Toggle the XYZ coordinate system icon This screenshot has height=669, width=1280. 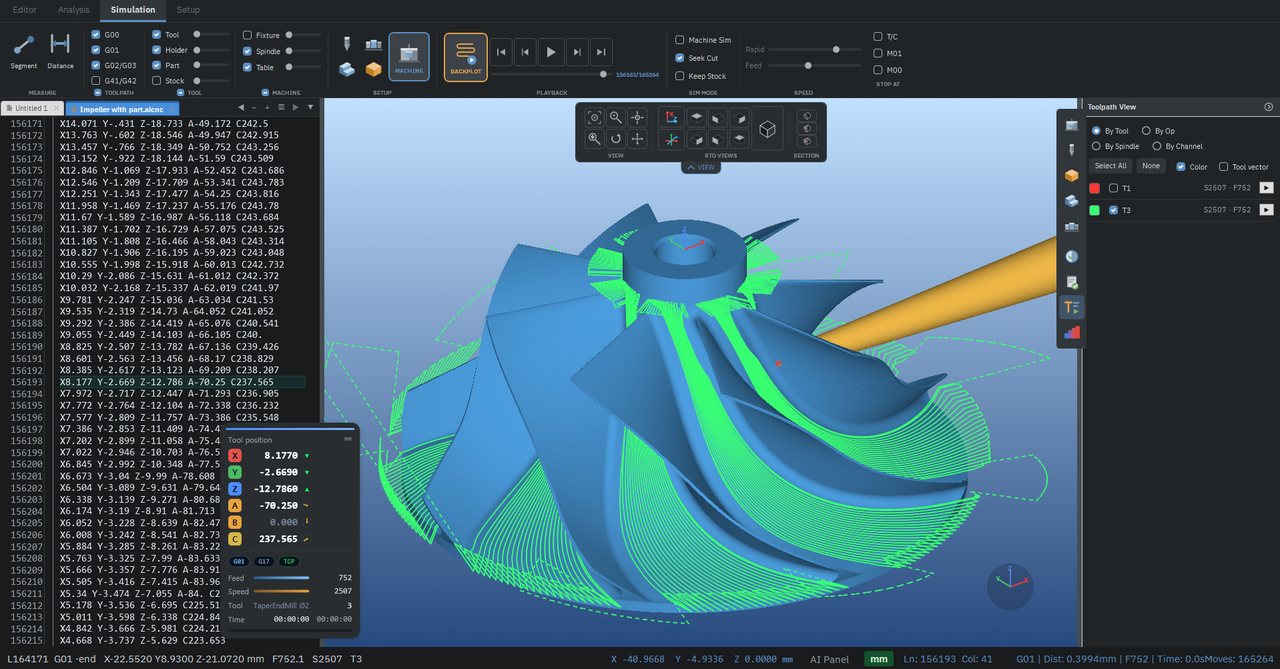point(672,117)
